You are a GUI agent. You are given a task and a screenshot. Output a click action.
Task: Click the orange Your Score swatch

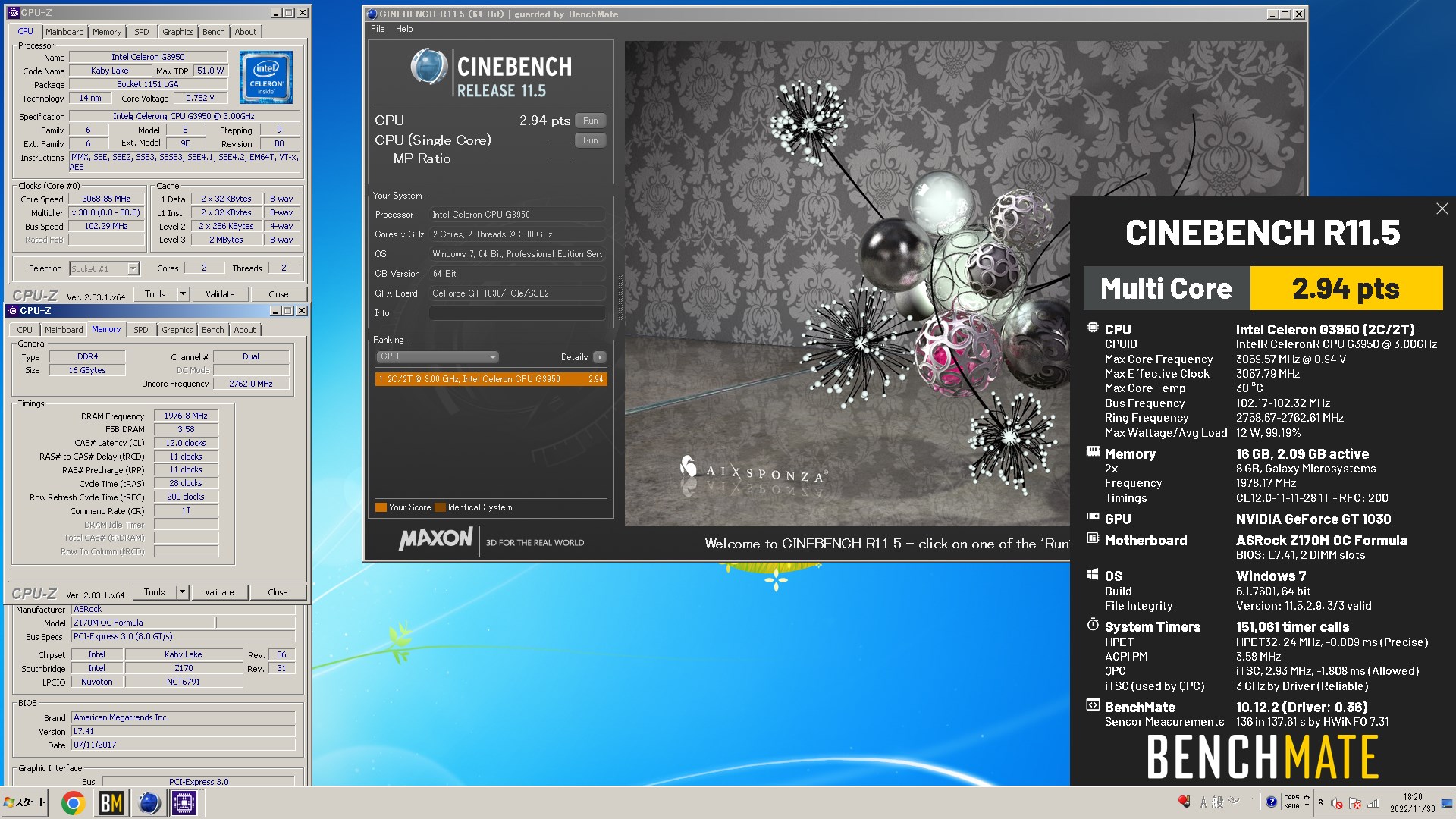(380, 507)
